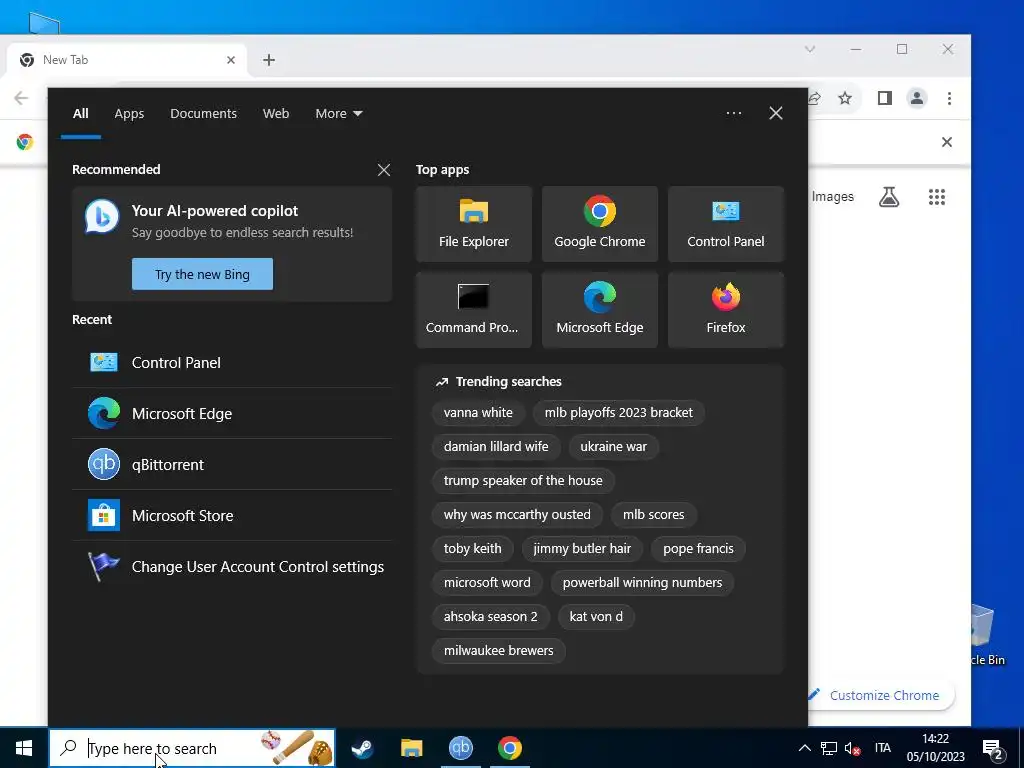Image resolution: width=1024 pixels, height=768 pixels.
Task: Launch Microsoft Edge tile in Top apps
Action: [600, 310]
